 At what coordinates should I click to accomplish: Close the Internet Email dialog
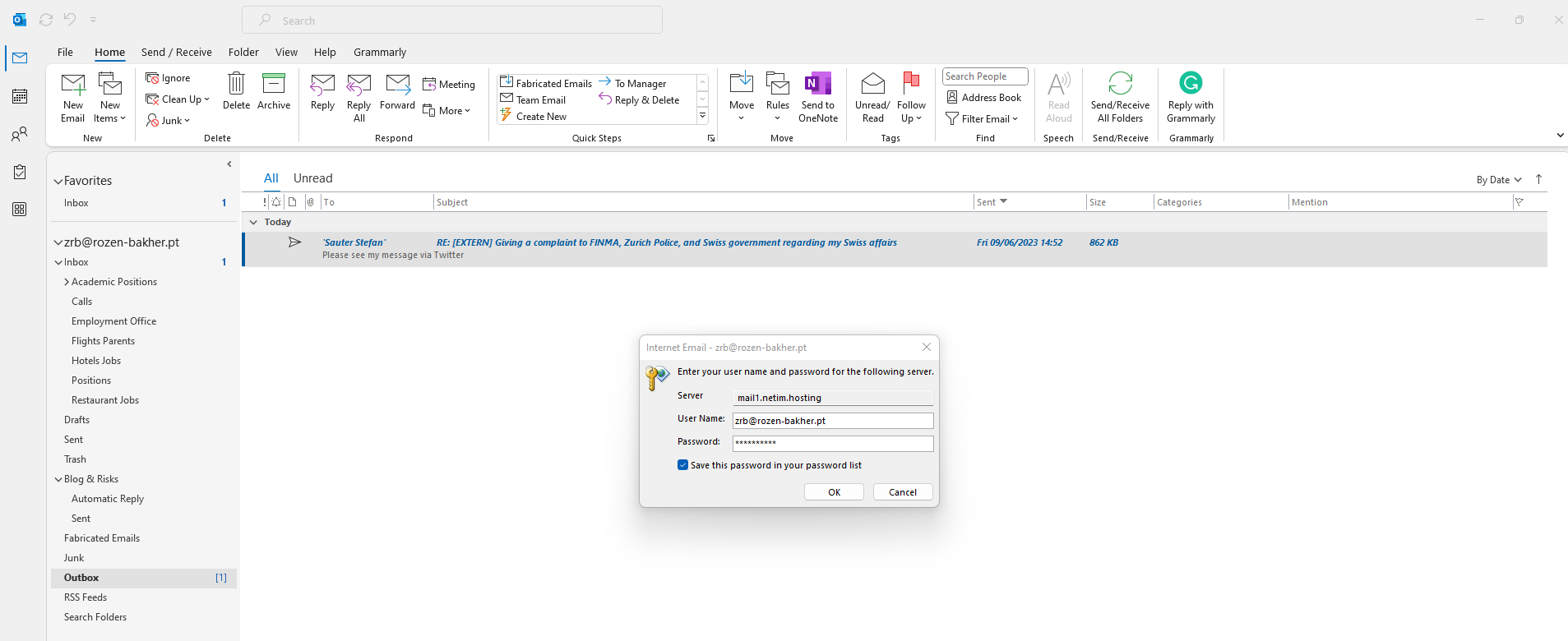click(927, 347)
